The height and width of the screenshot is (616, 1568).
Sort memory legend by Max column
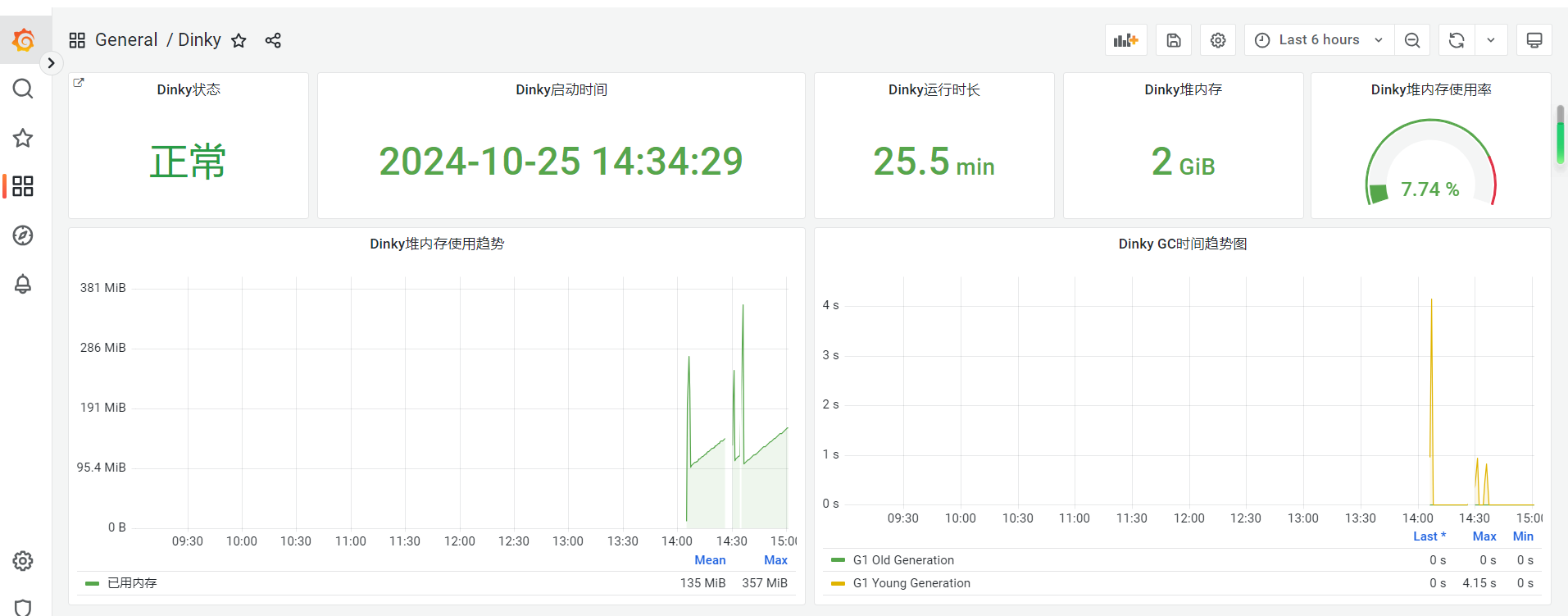[x=775, y=560]
